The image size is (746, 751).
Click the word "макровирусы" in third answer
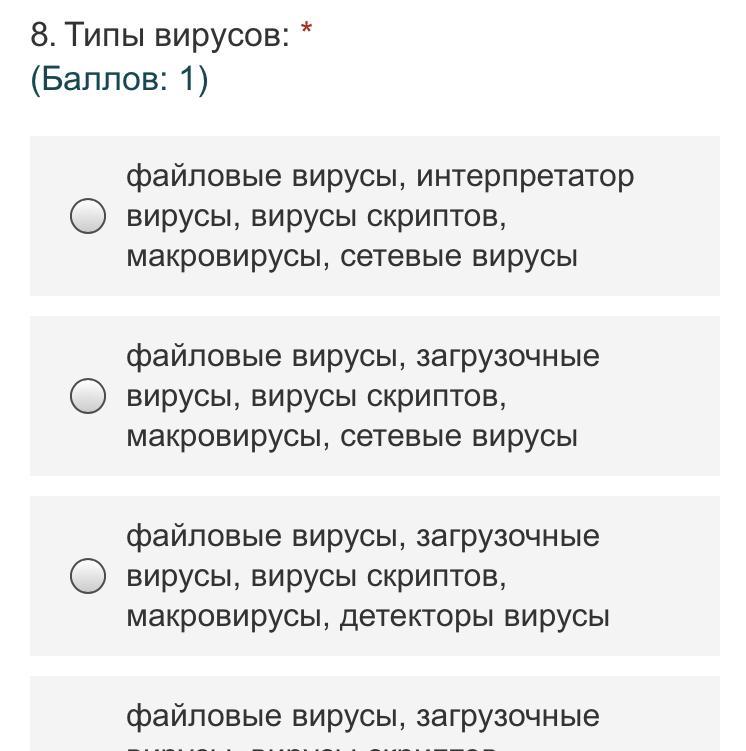pyautogui.click(x=226, y=616)
